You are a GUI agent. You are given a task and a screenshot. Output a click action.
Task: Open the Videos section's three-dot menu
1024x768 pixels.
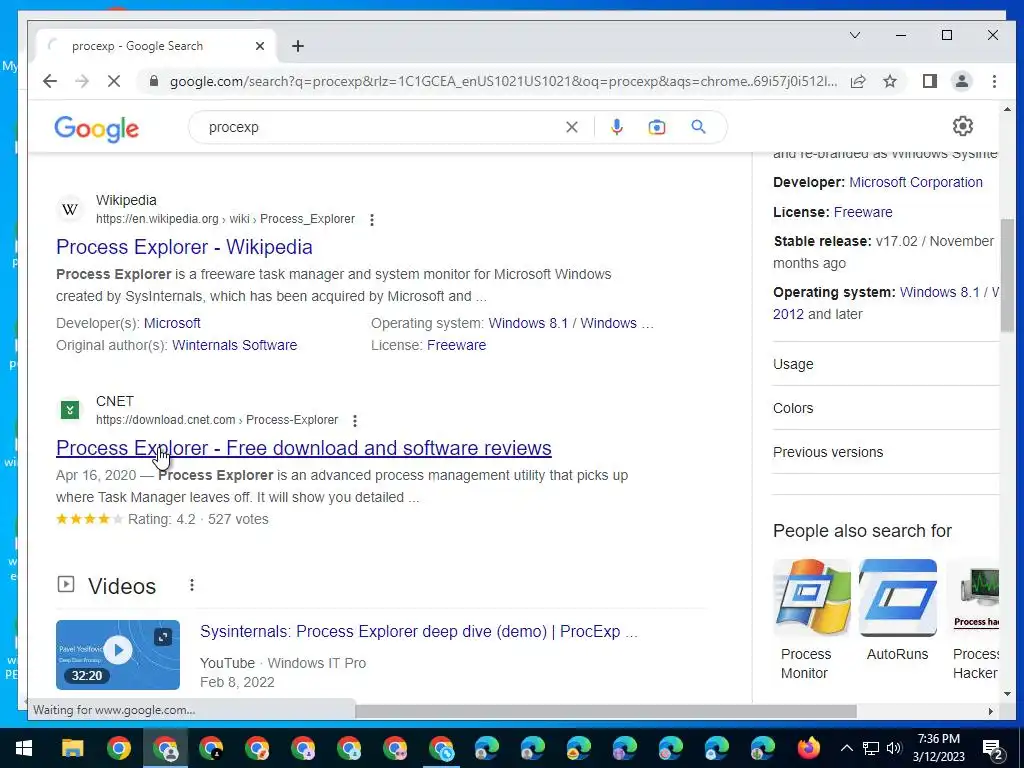click(x=192, y=585)
